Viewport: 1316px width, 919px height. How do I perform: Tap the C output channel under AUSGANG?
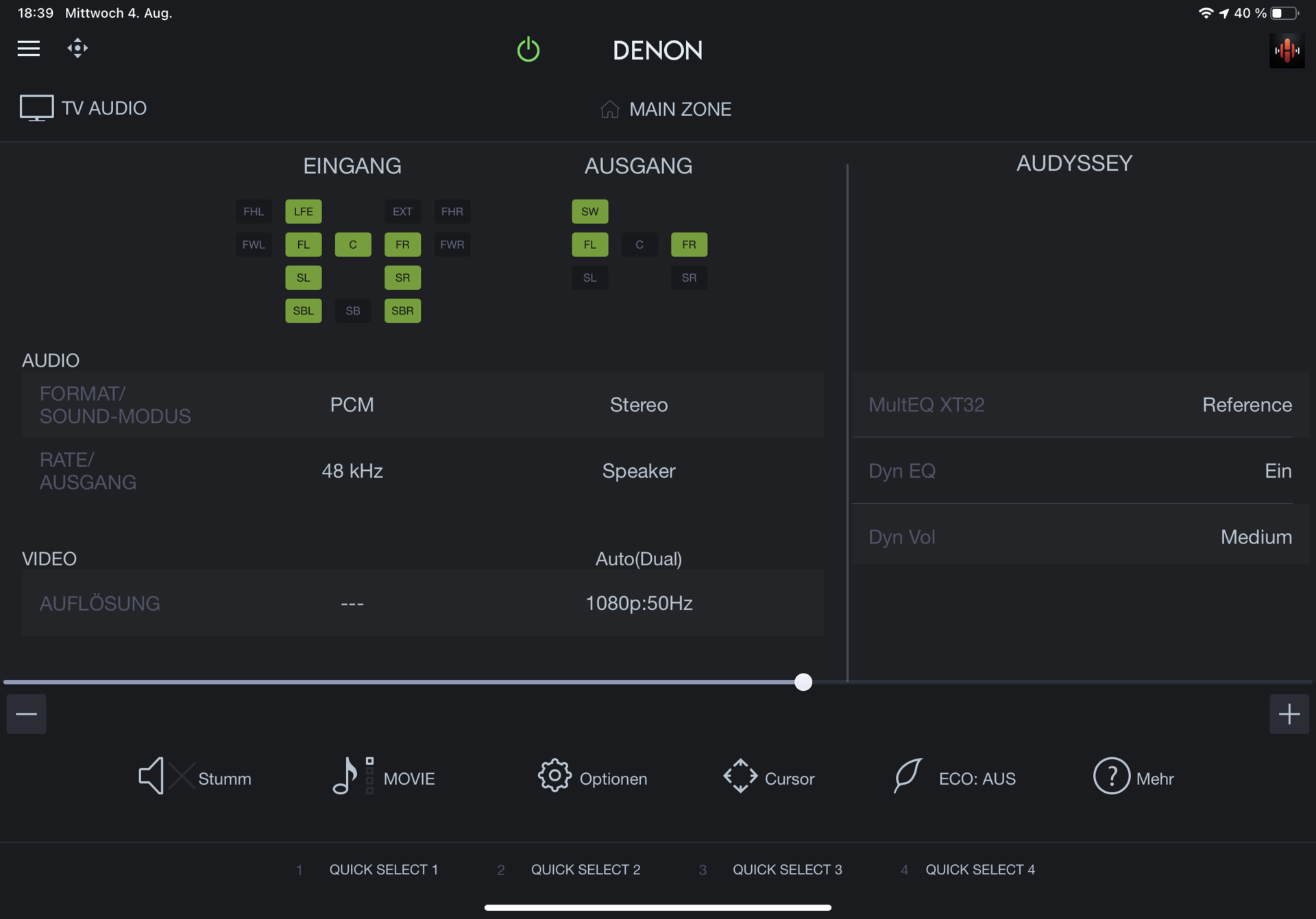[639, 245]
